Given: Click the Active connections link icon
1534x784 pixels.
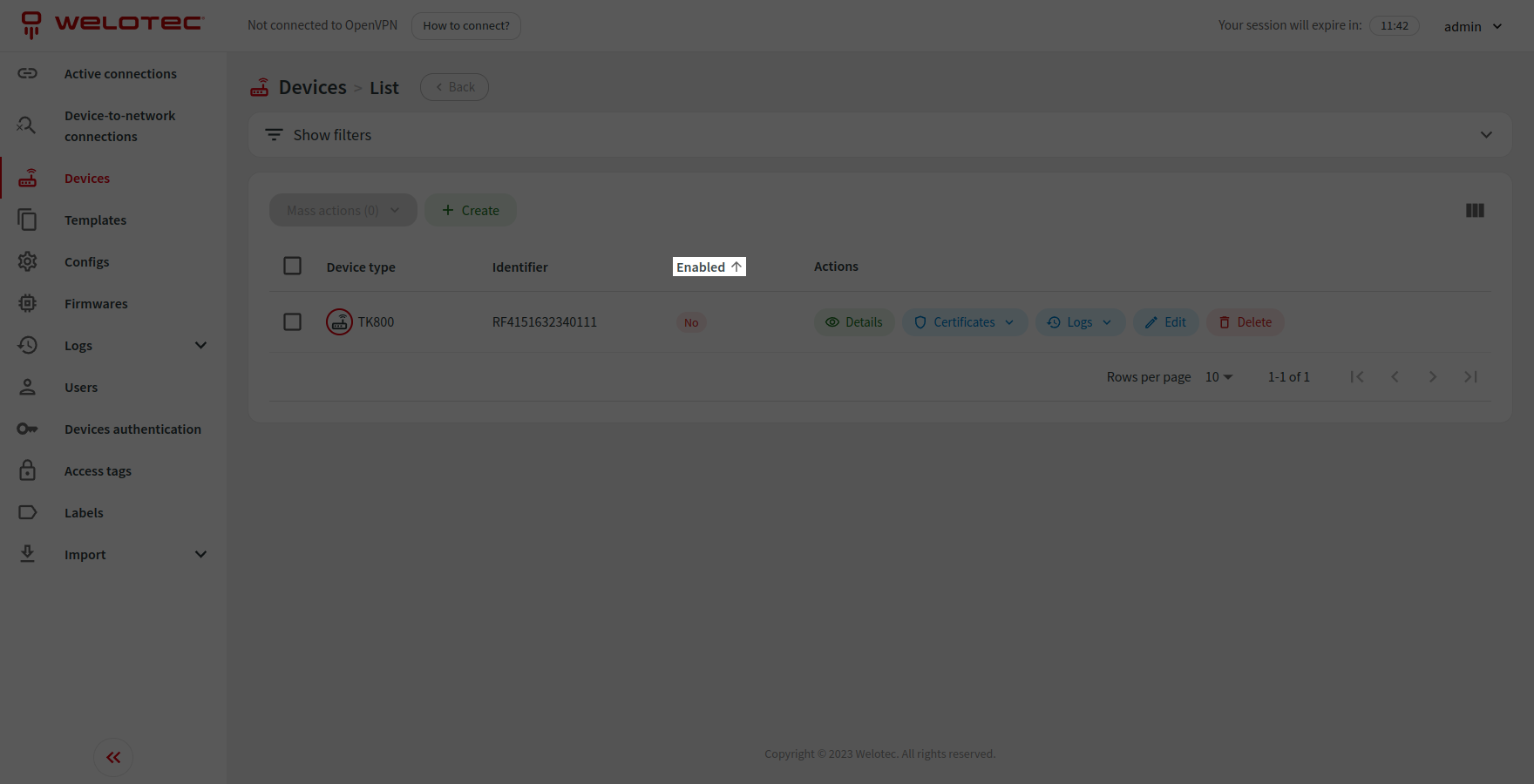Looking at the screenshot, I should (28, 74).
